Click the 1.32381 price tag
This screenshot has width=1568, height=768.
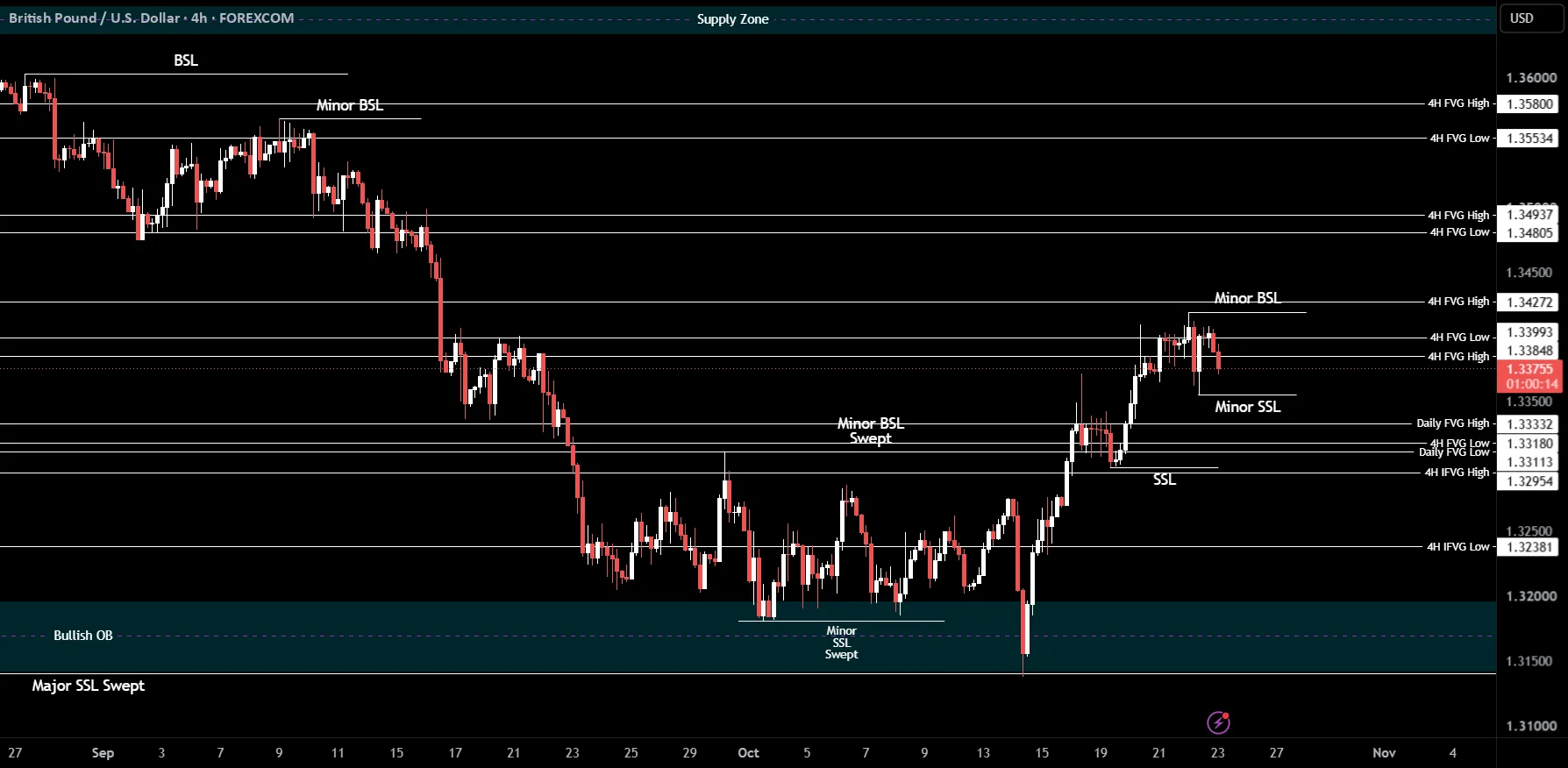tap(1529, 547)
